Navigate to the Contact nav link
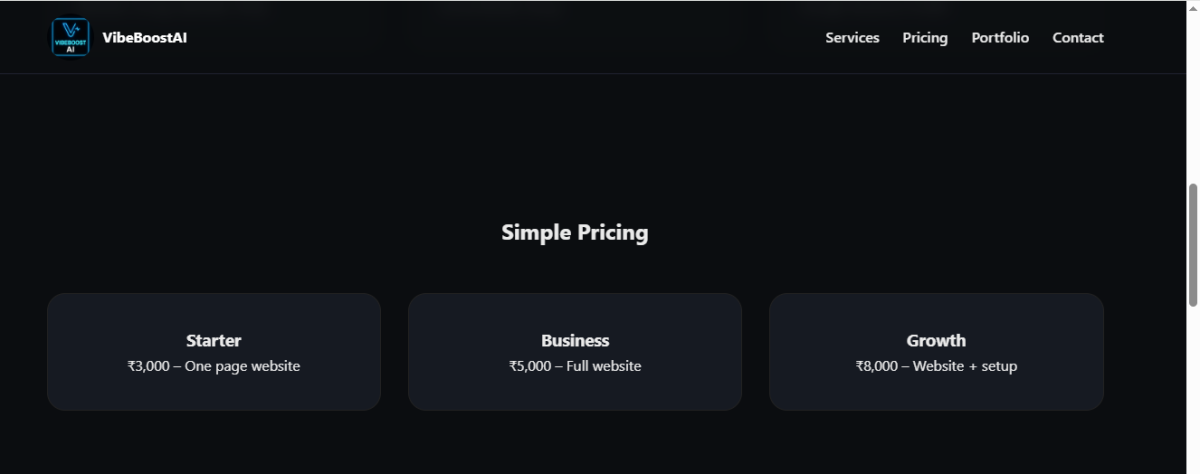1200x474 pixels. pos(1078,38)
